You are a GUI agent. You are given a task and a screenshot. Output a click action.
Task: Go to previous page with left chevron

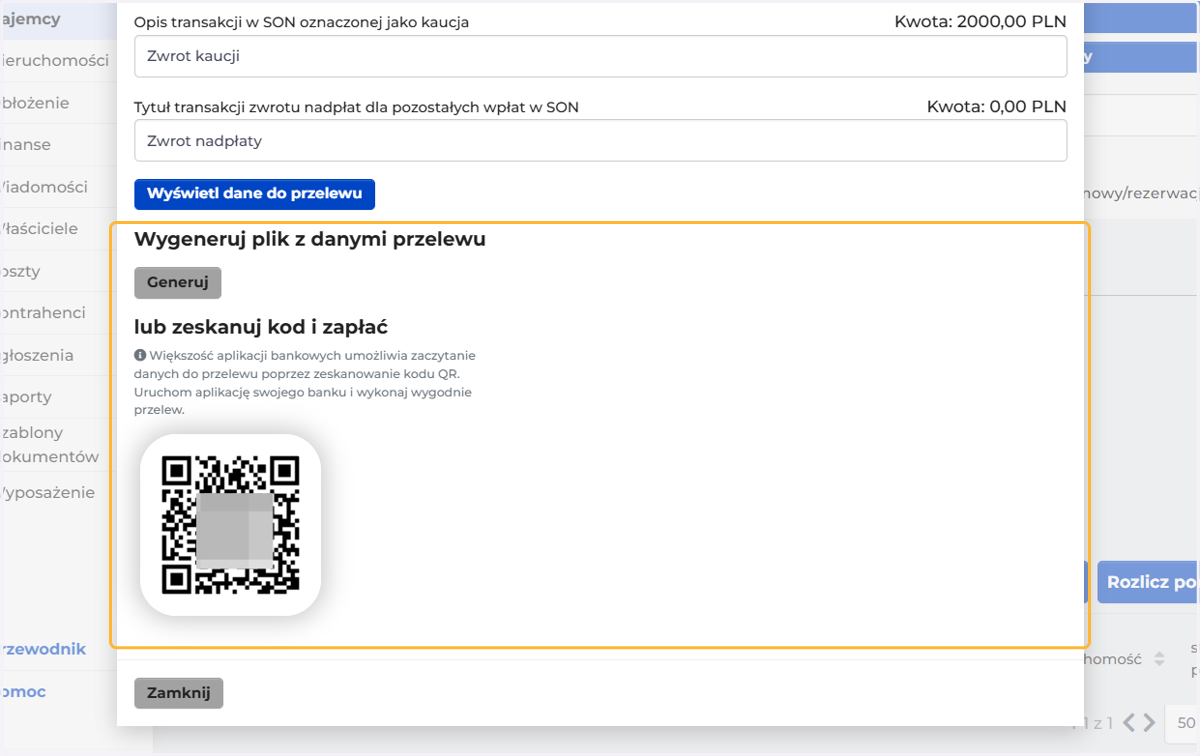click(1129, 722)
